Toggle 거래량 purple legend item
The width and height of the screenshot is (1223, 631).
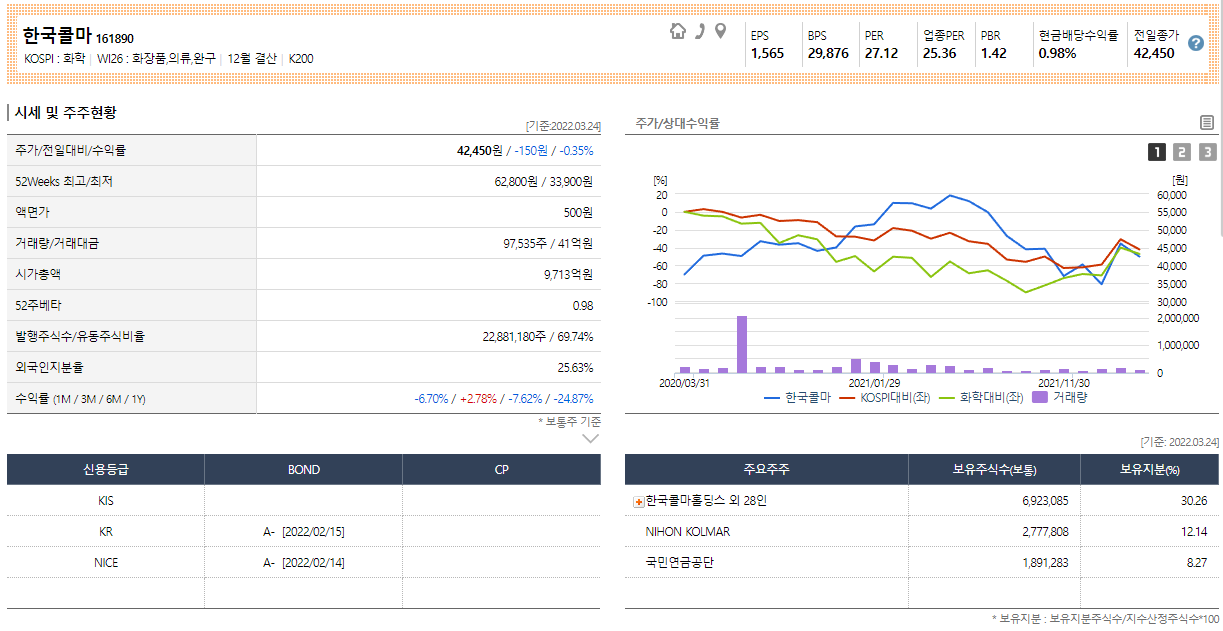pyautogui.click(x=1059, y=397)
